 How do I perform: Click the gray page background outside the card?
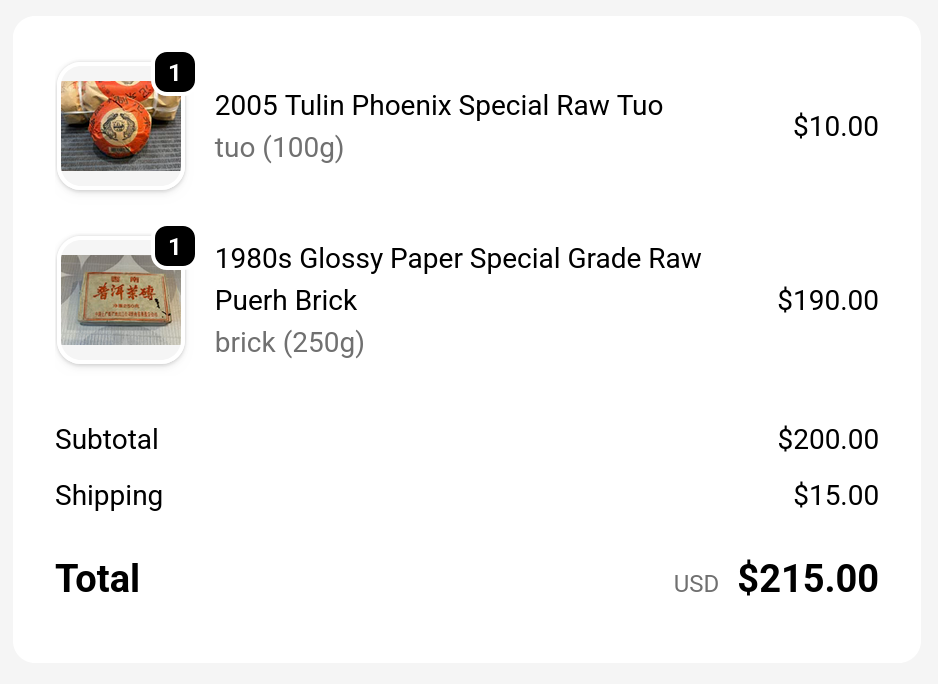tap(467, 674)
